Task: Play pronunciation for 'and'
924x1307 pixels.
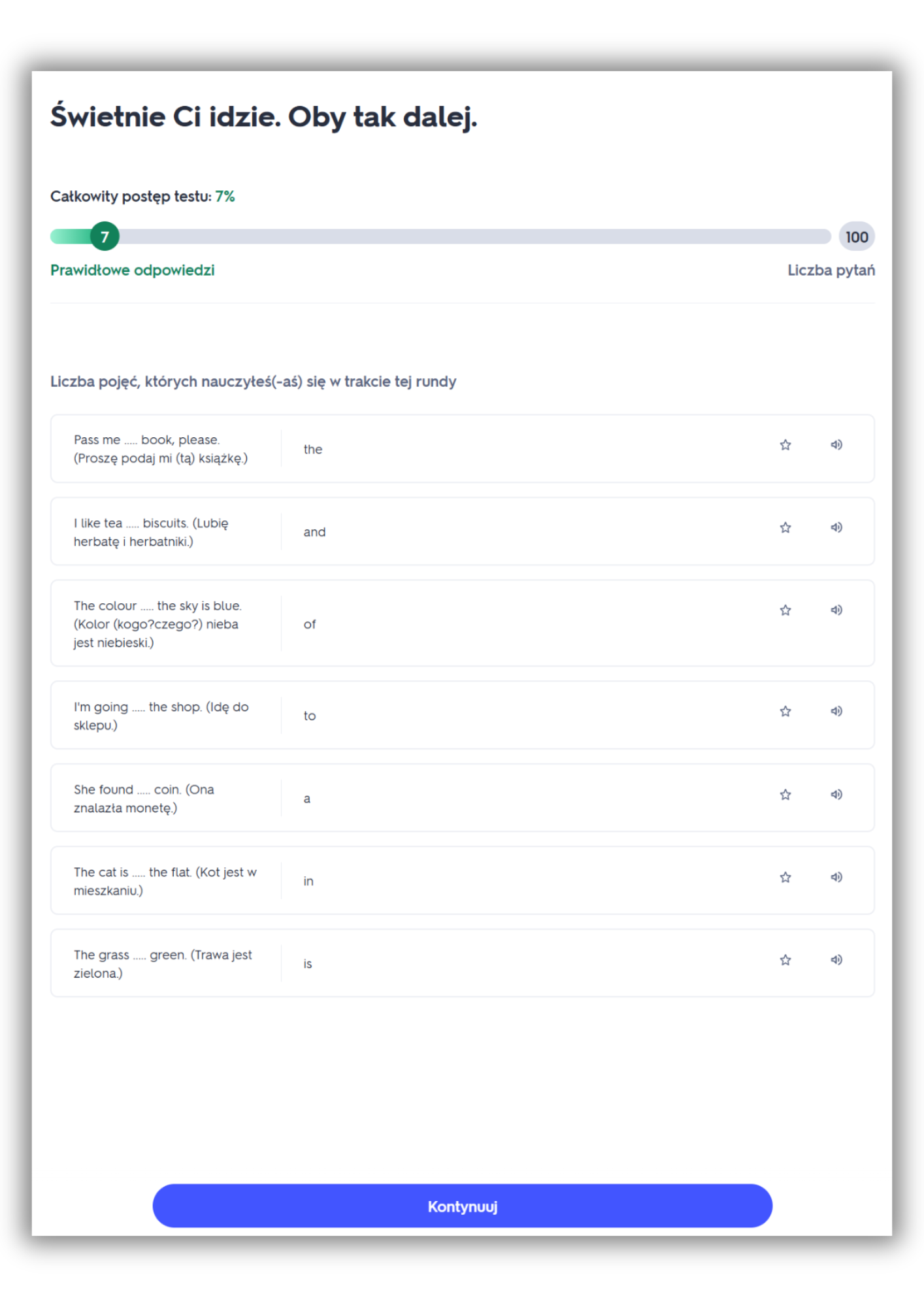Action: pyautogui.click(x=836, y=527)
